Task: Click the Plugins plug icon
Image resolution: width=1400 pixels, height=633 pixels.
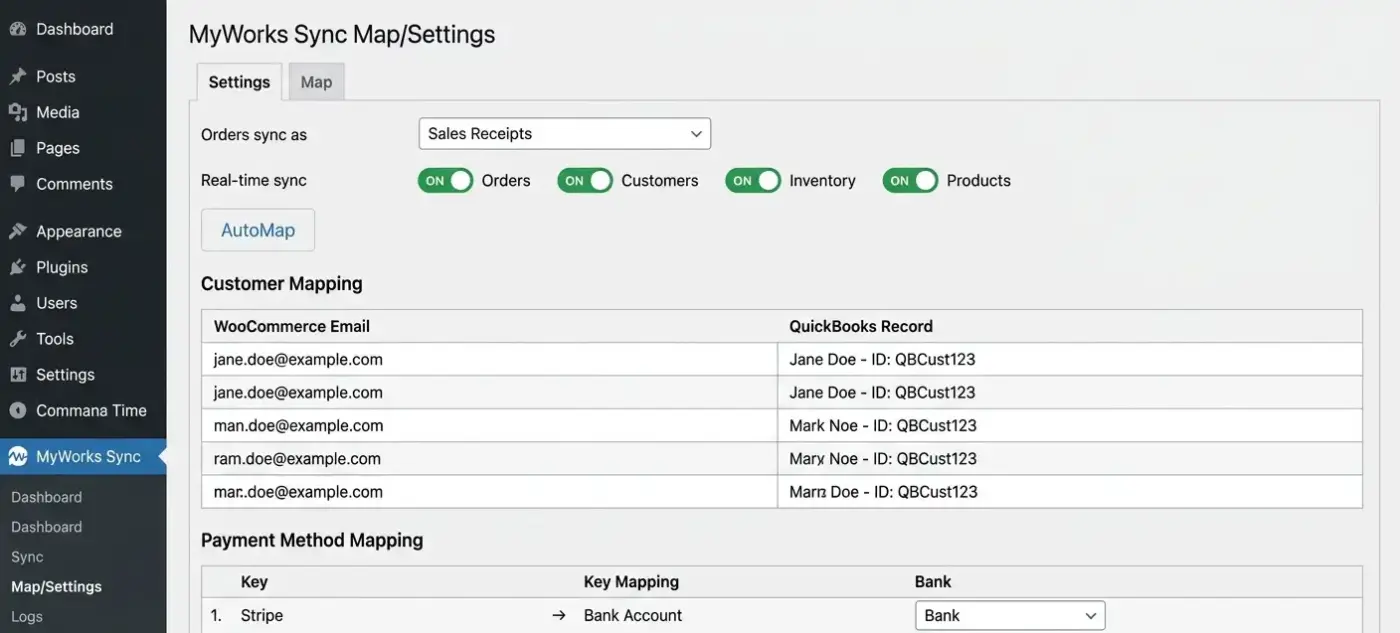Action: 17,267
